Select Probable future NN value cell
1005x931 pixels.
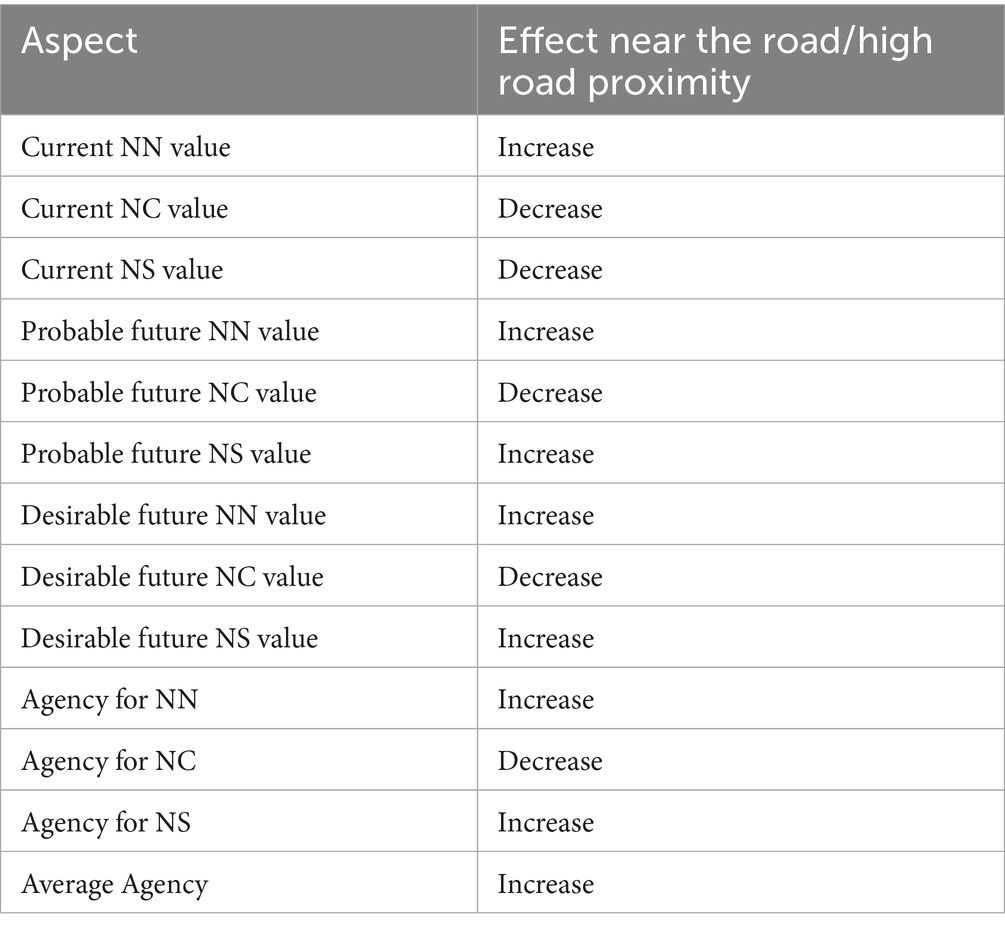170,331
